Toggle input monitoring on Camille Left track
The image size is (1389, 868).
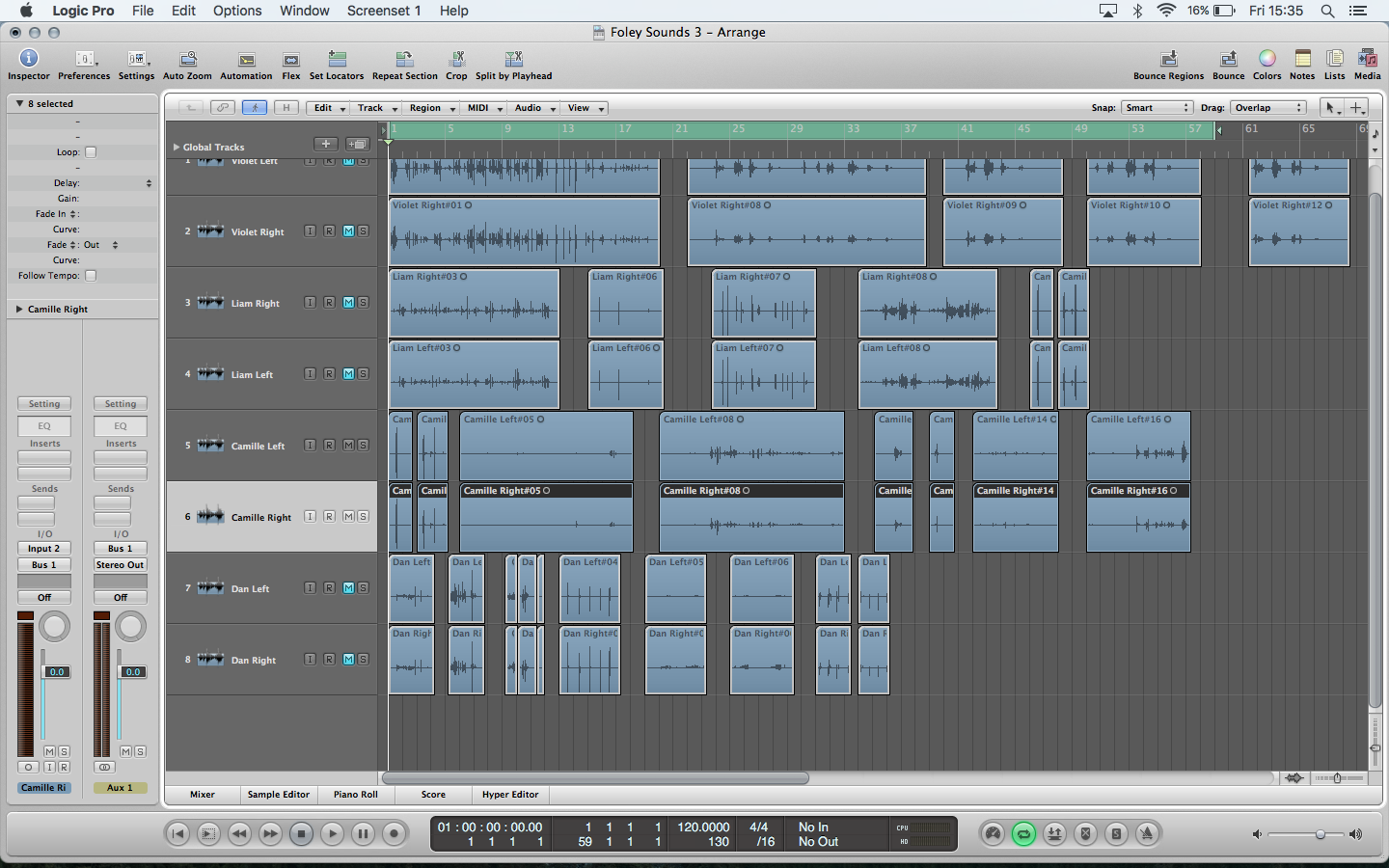(310, 446)
